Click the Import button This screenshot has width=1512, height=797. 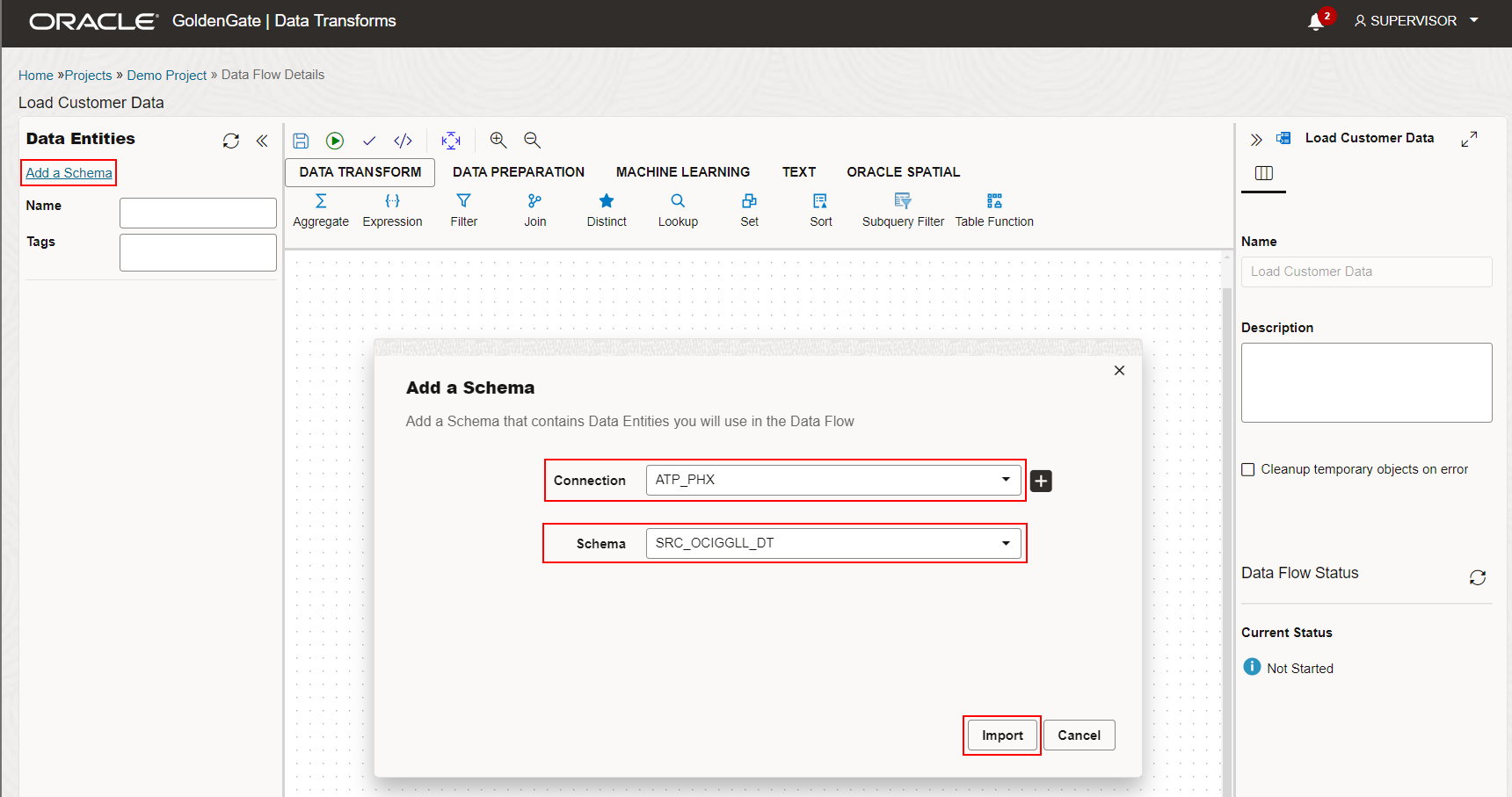coord(1001,735)
